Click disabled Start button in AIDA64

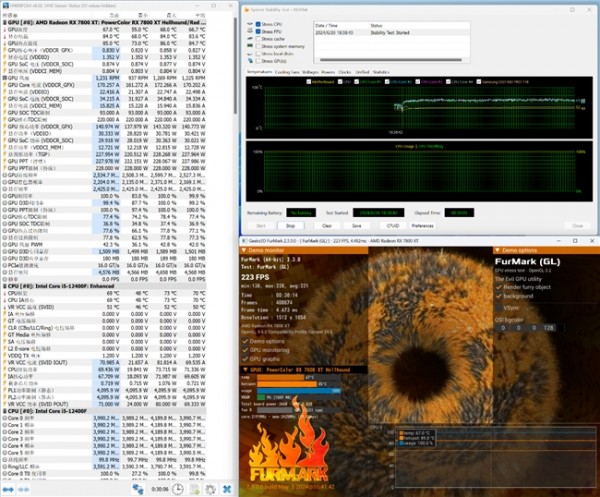261,226
